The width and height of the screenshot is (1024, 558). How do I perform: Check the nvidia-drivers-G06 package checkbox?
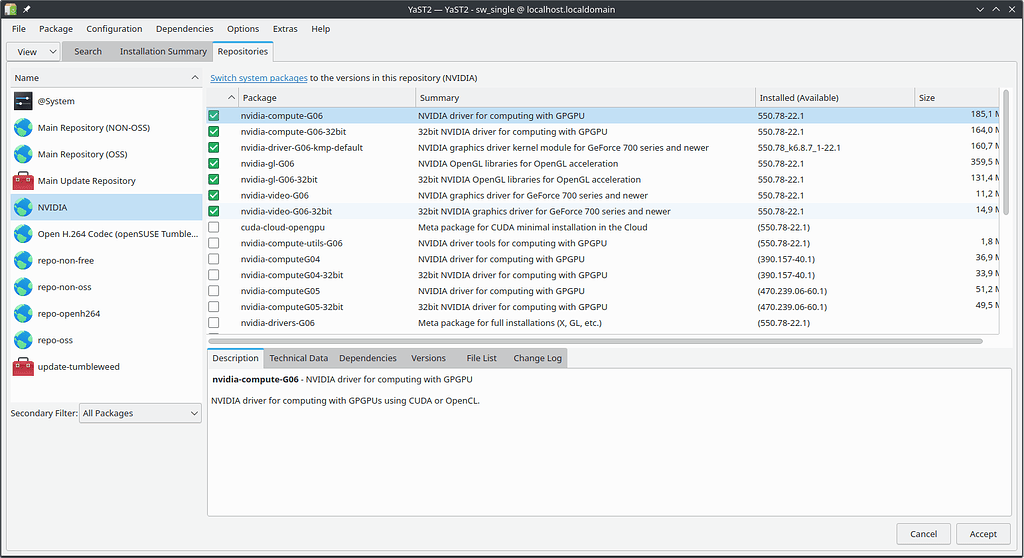(x=214, y=323)
